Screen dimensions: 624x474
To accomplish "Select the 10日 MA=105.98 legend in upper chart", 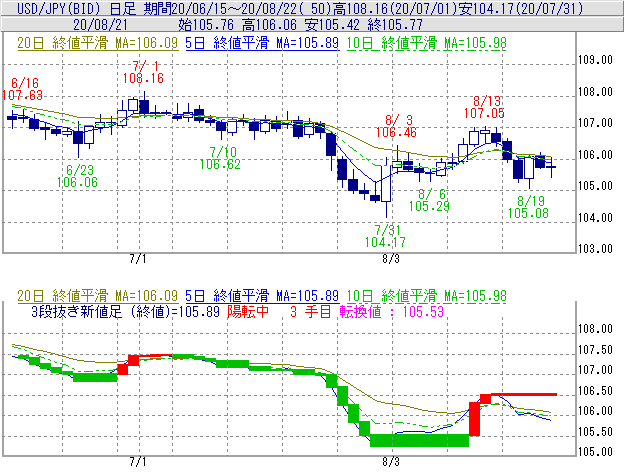I will [x=426, y=43].
